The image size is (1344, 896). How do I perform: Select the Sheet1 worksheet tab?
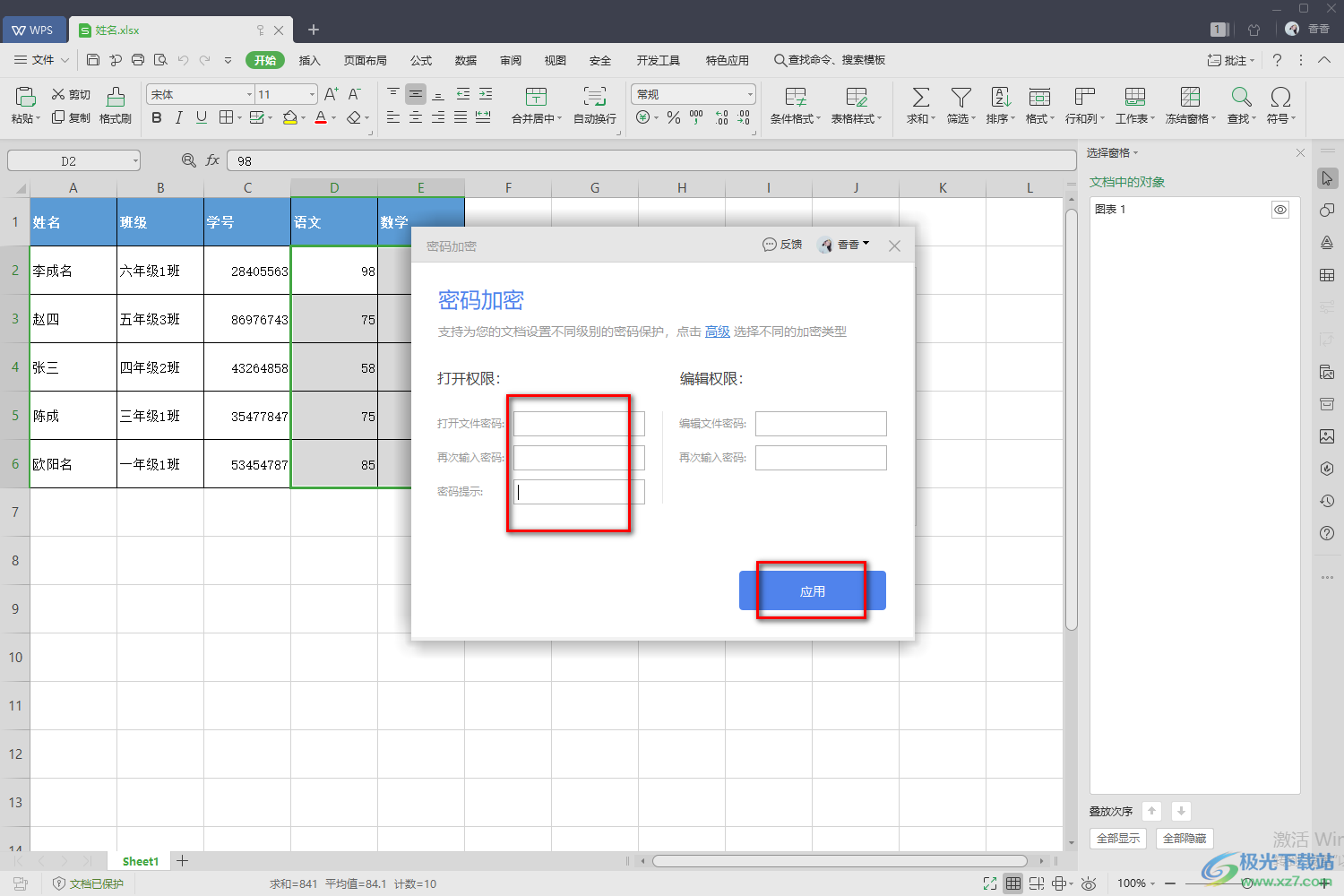pos(140,861)
